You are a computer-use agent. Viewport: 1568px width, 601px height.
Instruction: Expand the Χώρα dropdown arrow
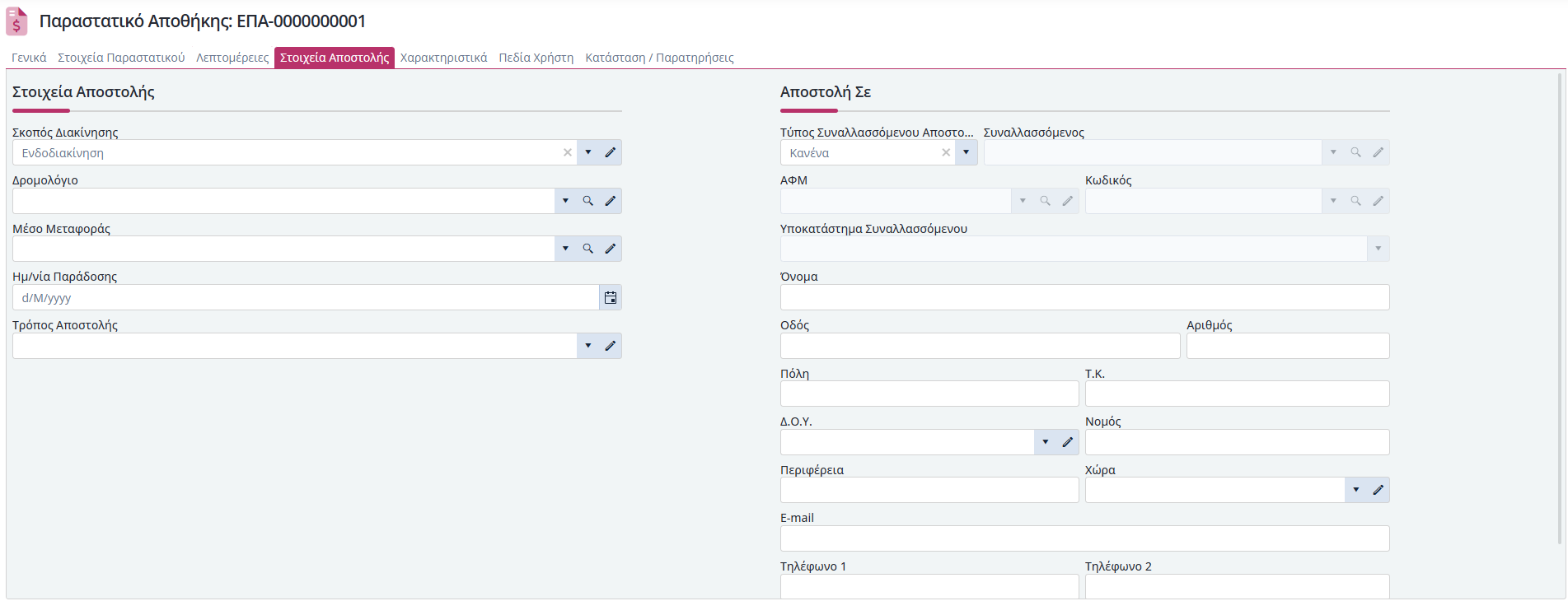[1356, 490]
